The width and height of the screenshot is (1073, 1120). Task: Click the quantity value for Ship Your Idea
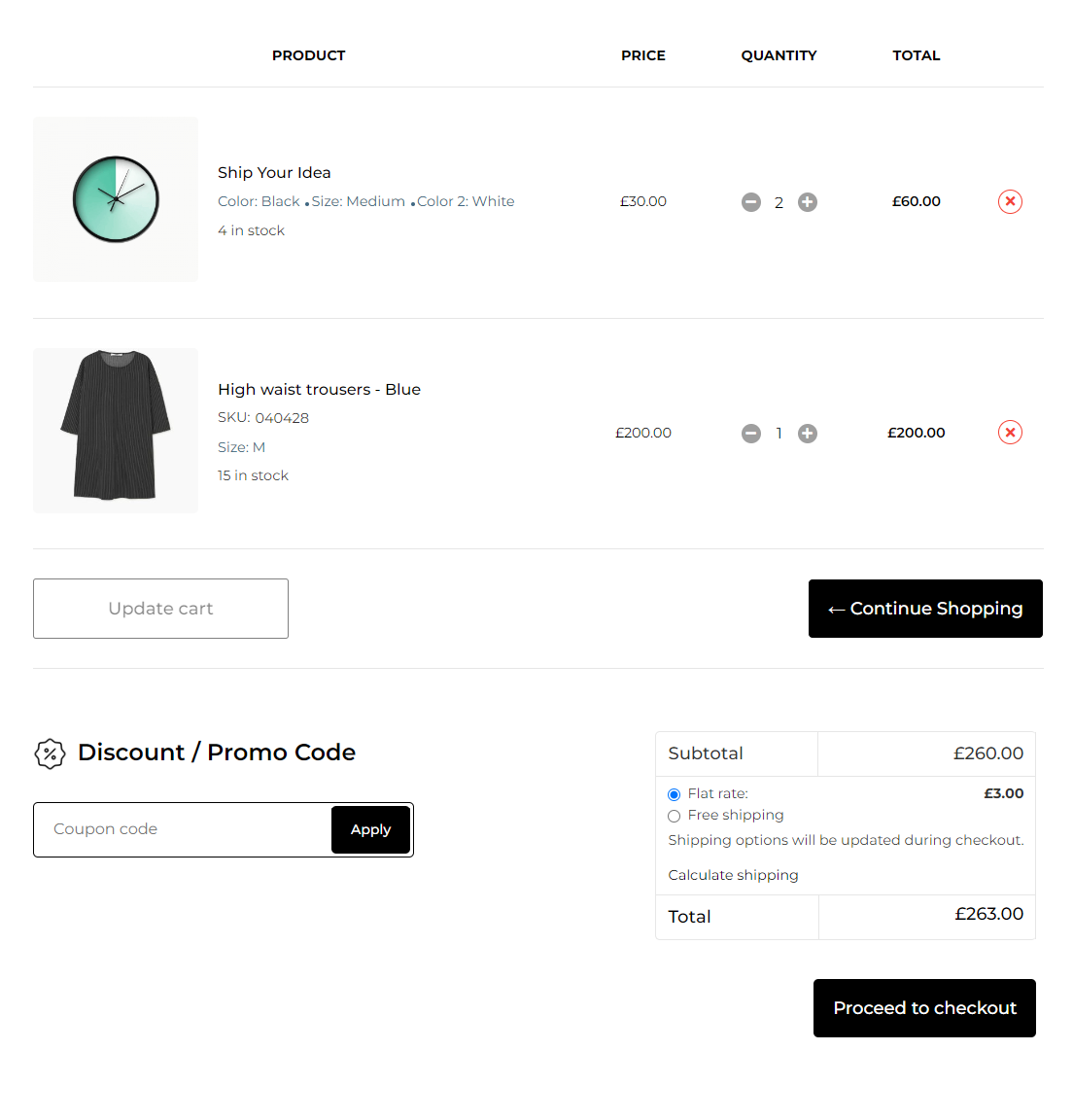coord(779,202)
